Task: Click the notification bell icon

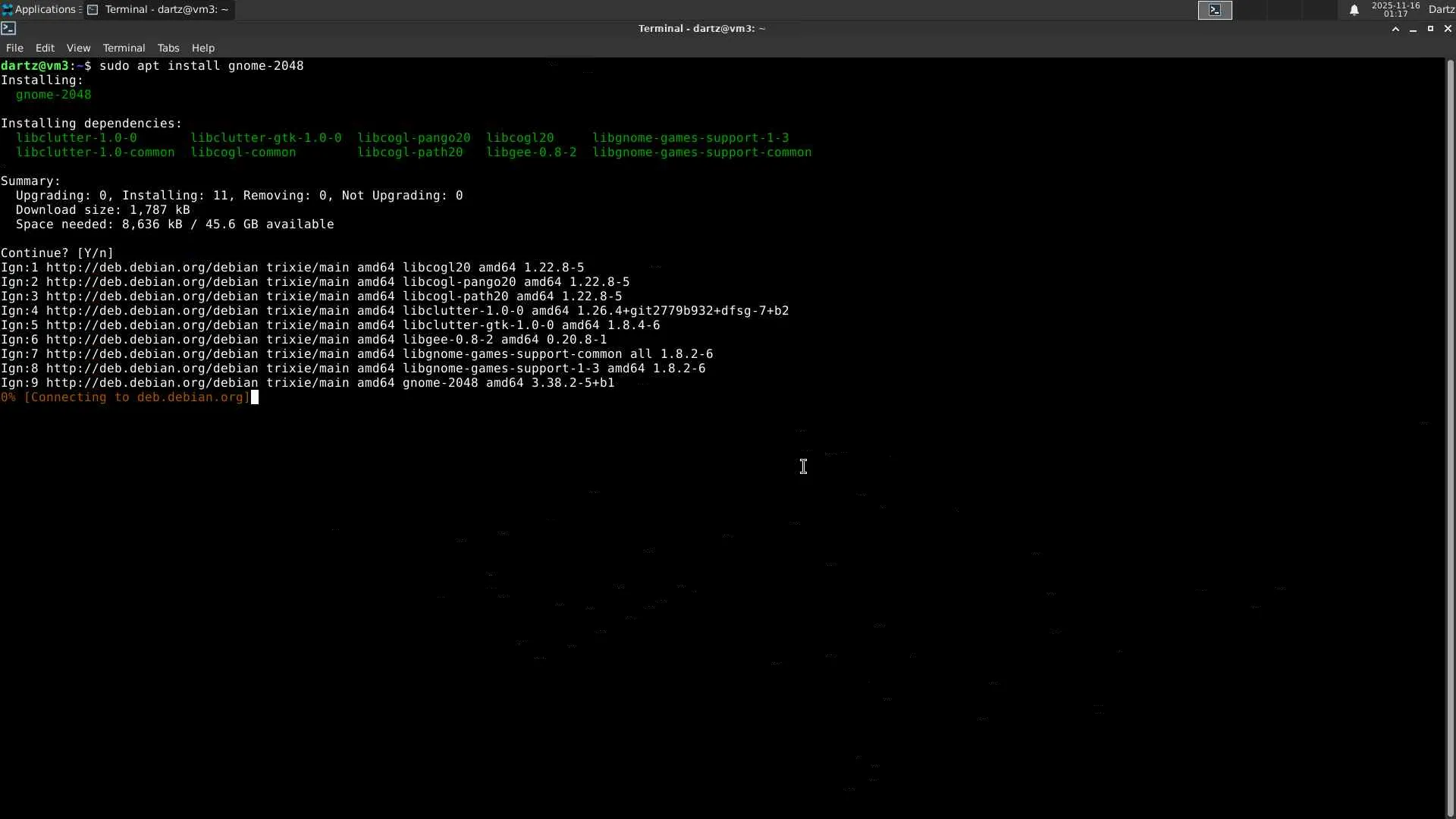Action: pyautogui.click(x=1354, y=10)
